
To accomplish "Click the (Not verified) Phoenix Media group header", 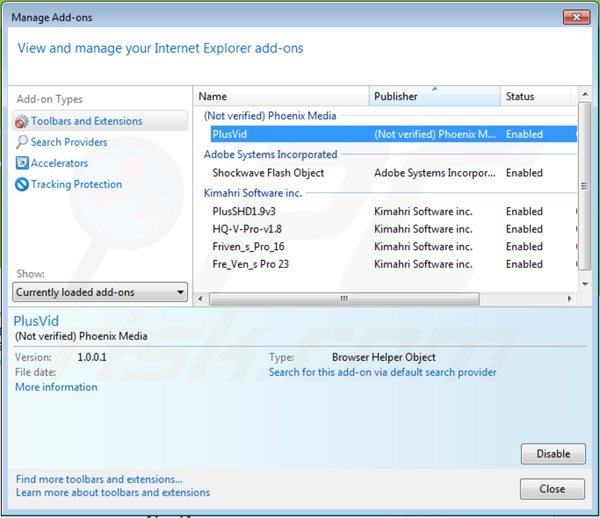I will tap(270, 116).
